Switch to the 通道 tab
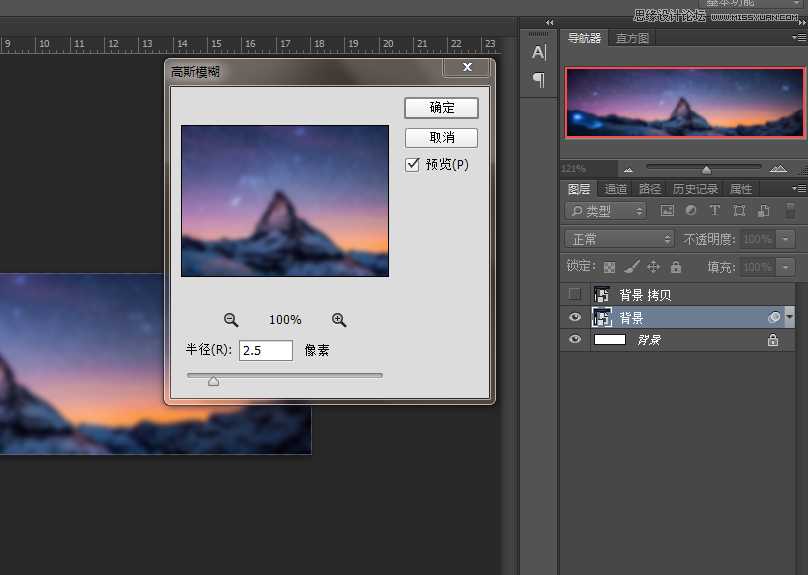This screenshot has height=575, width=808. (616, 189)
